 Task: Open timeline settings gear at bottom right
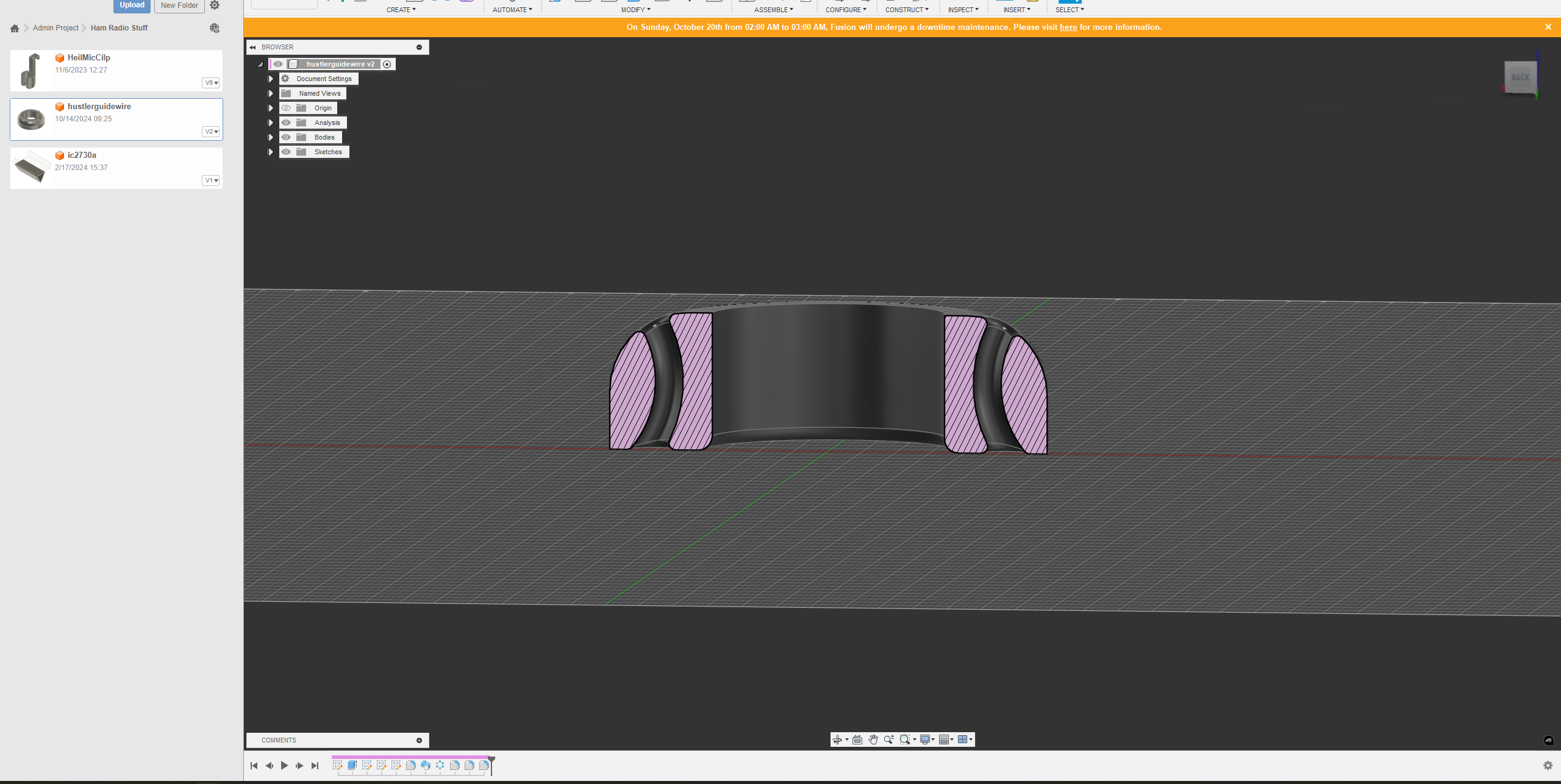pos(1548,766)
